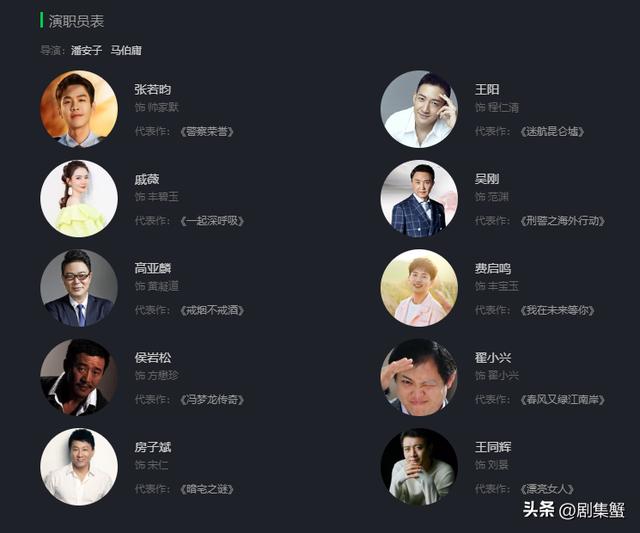The height and width of the screenshot is (533, 640).
Task: View 费启鸣's profile thumbnail
Action: 419,288
